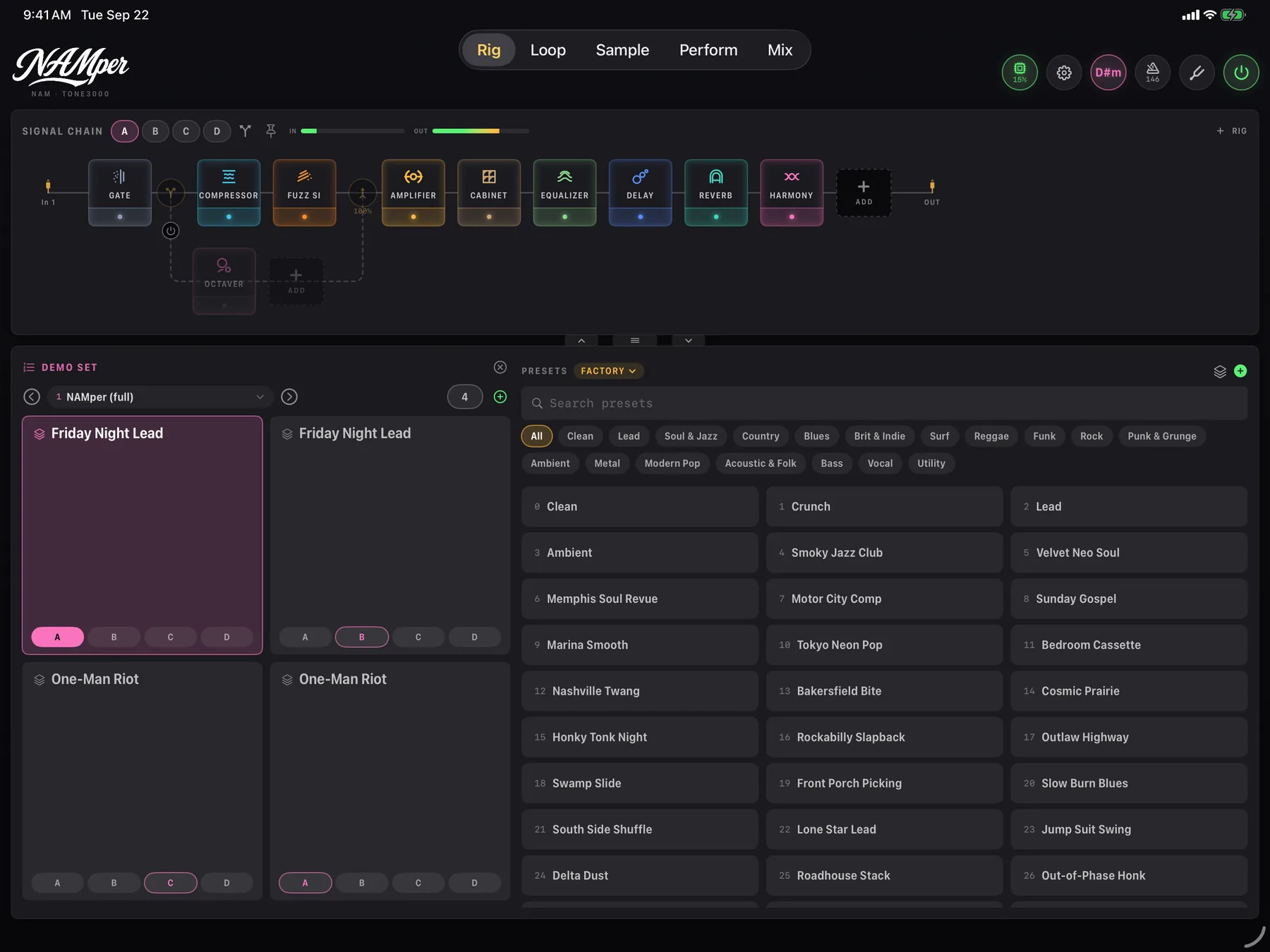This screenshot has height=952, width=1270.
Task: Open the NAMper (full) set dropdown
Action: tap(160, 397)
